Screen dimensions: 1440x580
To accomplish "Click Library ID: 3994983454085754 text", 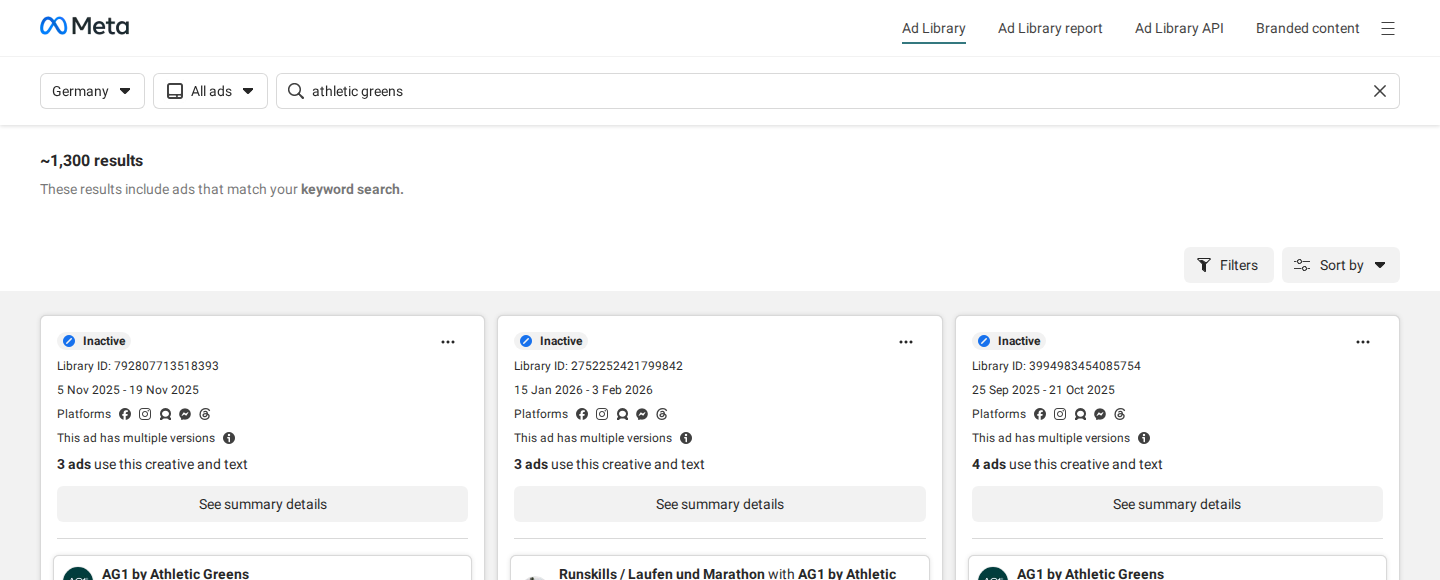I will [x=1056, y=366].
